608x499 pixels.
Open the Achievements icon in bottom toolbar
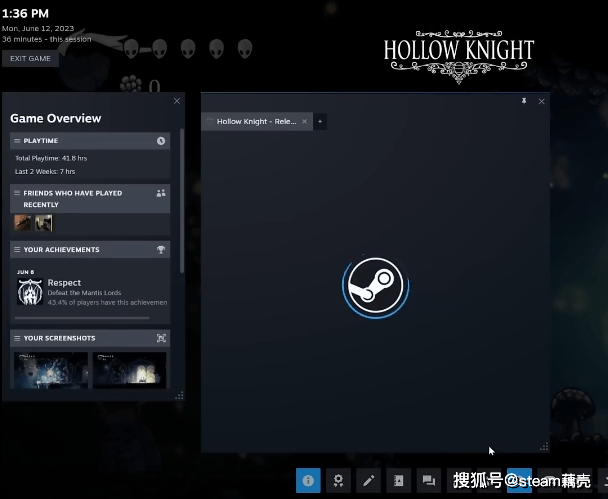(339, 480)
